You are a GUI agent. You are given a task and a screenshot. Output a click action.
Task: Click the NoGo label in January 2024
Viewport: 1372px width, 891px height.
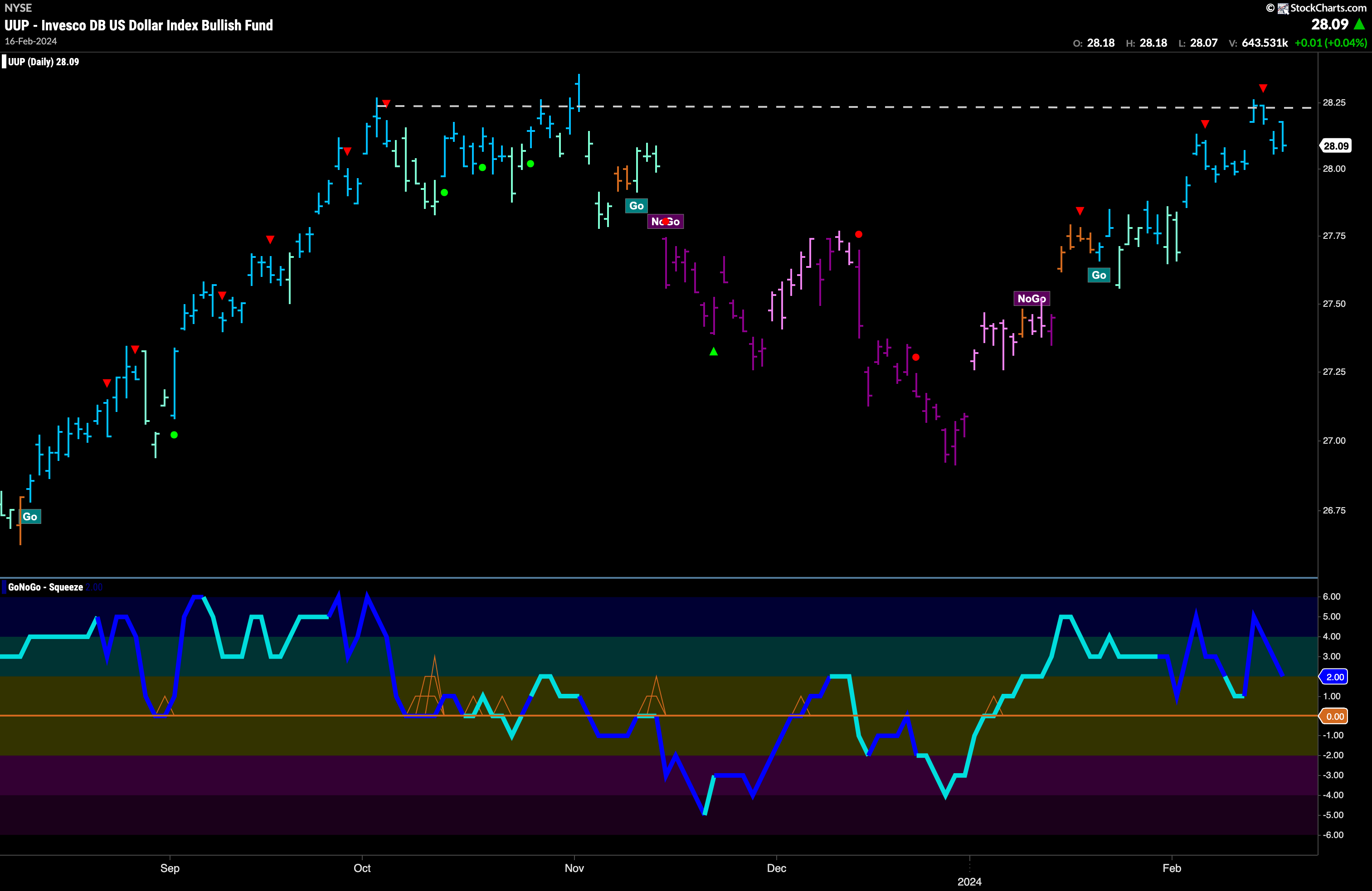click(x=1032, y=299)
